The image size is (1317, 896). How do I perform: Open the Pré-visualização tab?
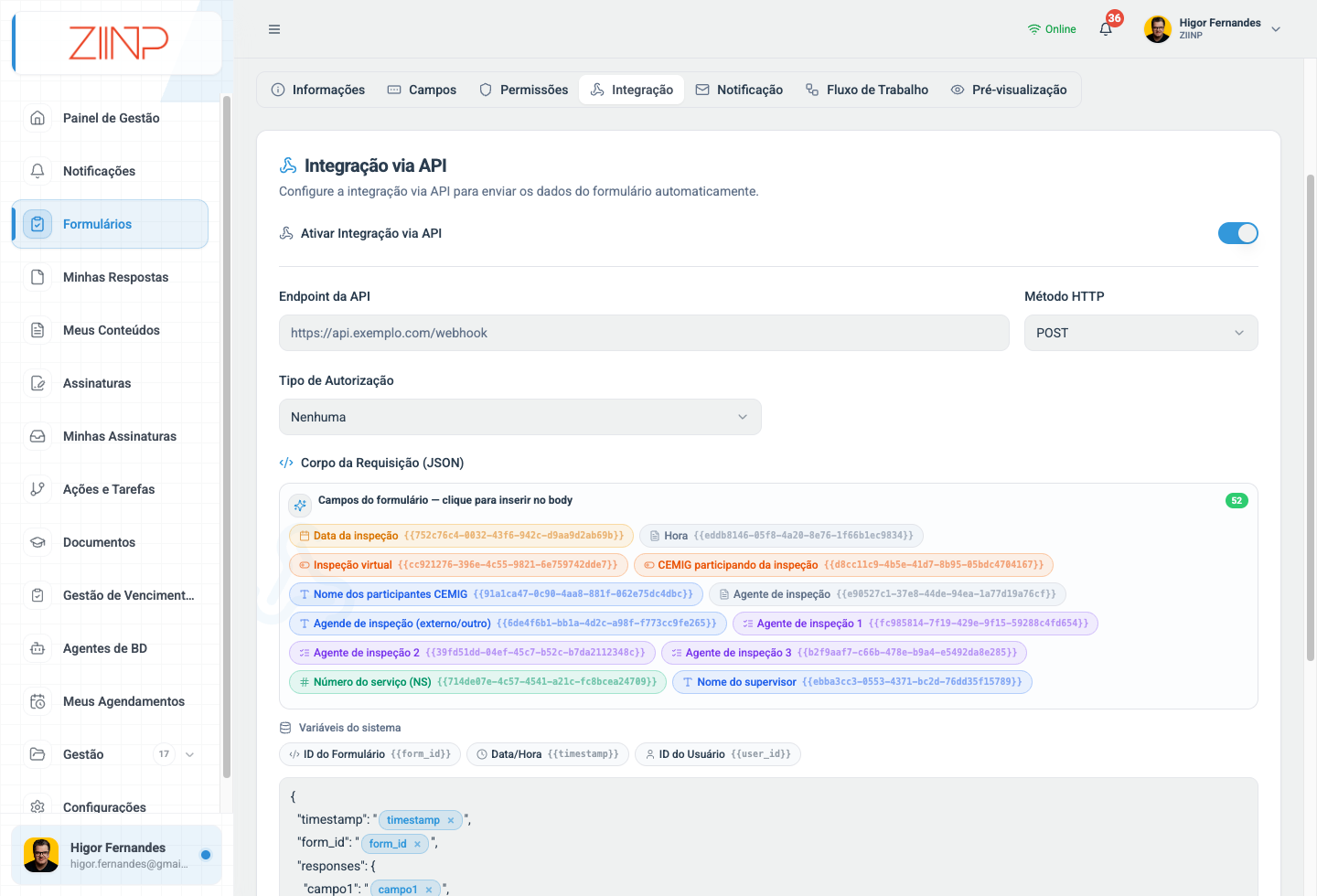click(1009, 90)
